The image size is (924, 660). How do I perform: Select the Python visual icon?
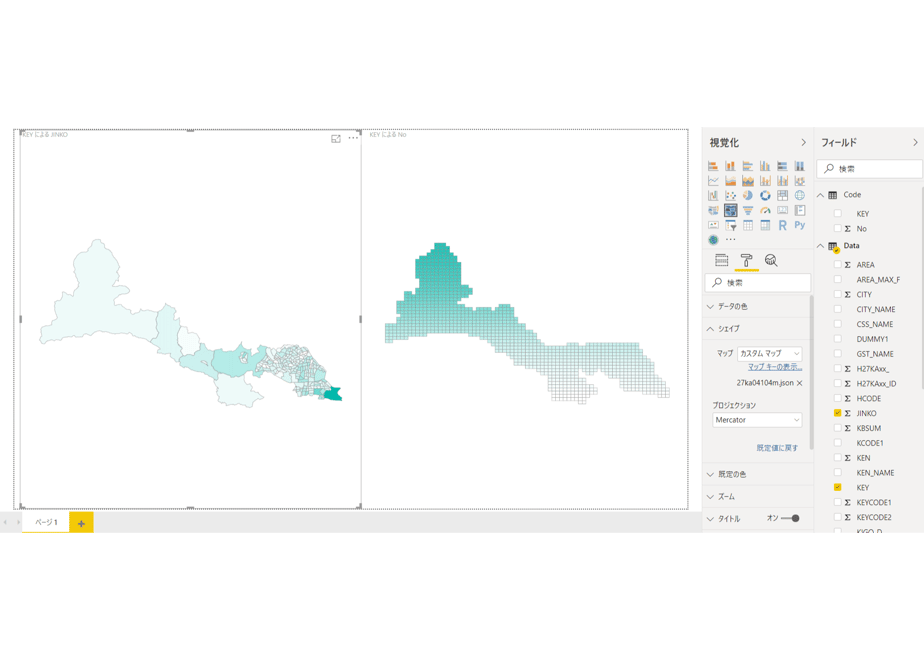tap(800, 225)
